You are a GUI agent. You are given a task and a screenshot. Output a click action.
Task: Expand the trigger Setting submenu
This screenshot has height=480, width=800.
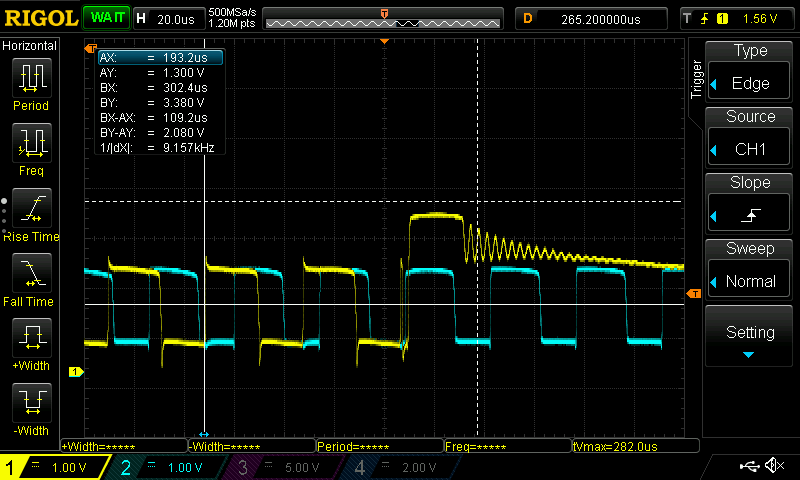pyautogui.click(x=750, y=335)
